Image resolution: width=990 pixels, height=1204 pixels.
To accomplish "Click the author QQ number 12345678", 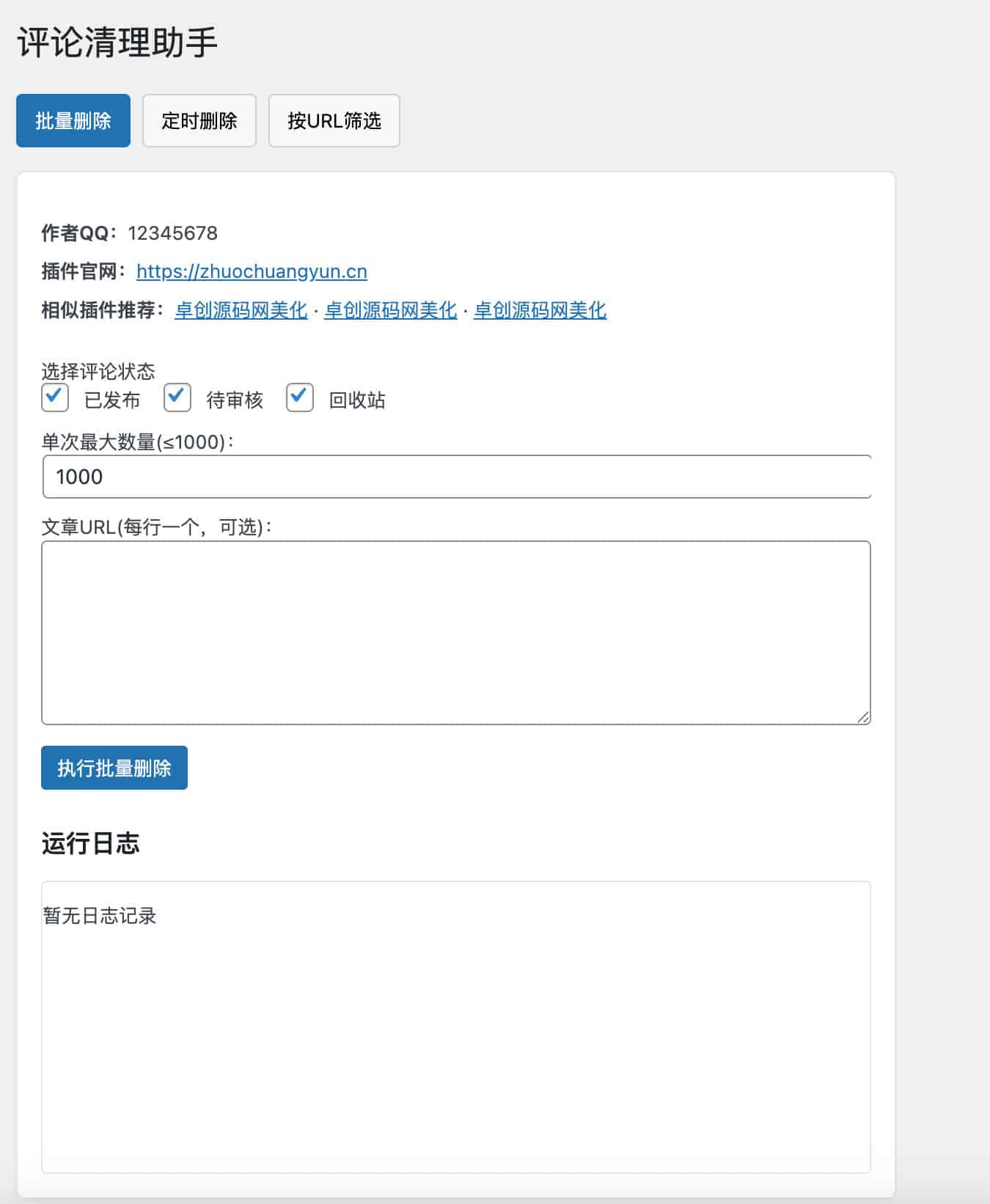I will [x=173, y=233].
